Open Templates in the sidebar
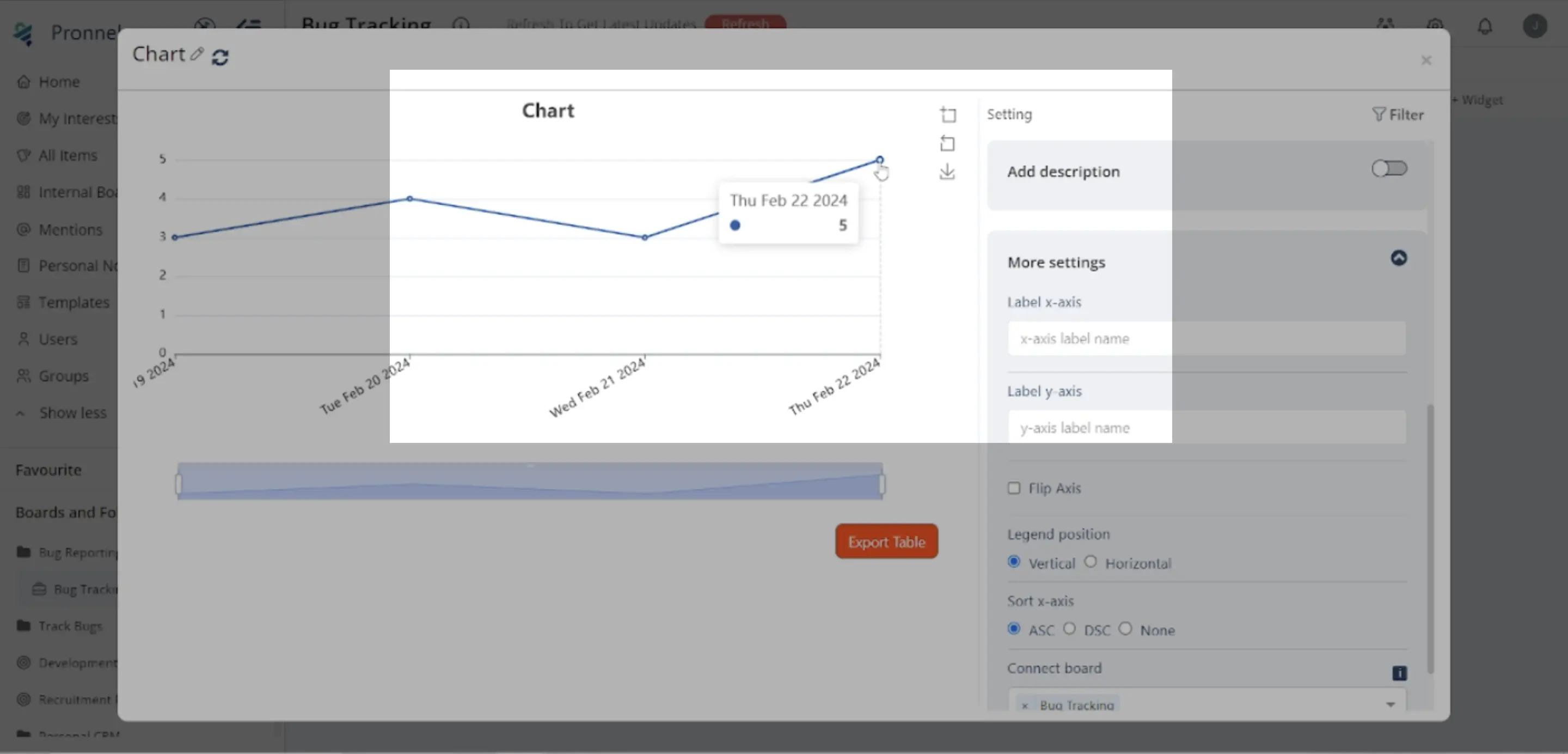Image resolution: width=1568 pixels, height=754 pixels. coord(74,302)
